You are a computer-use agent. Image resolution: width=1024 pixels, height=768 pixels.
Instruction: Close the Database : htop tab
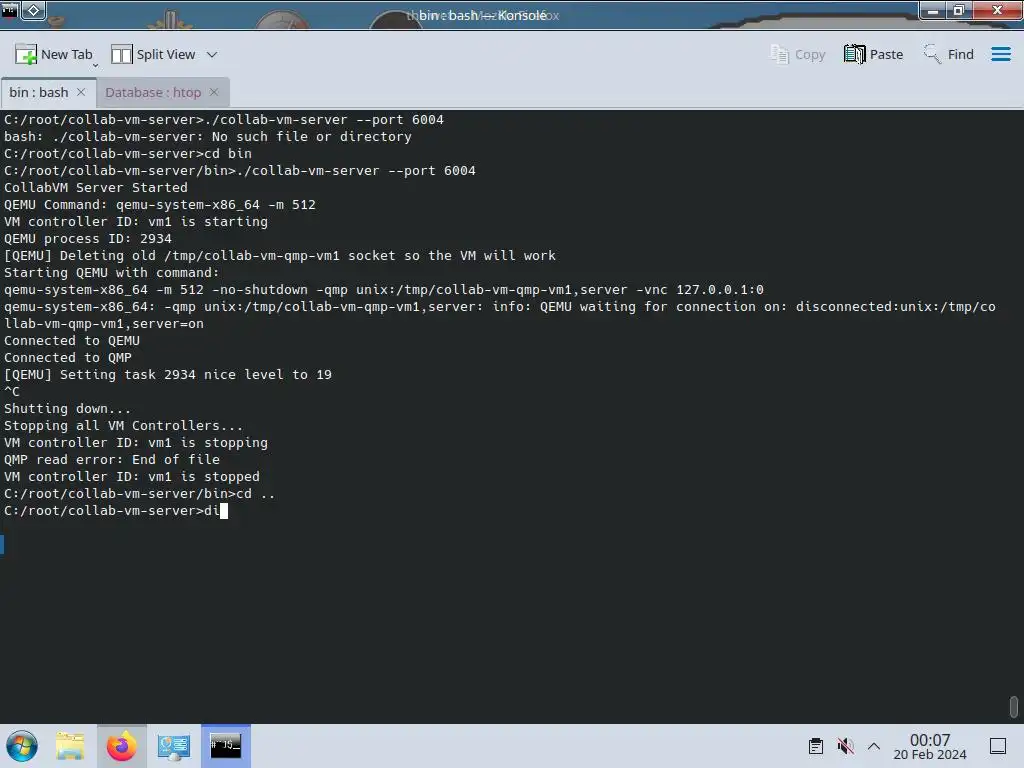tap(214, 93)
